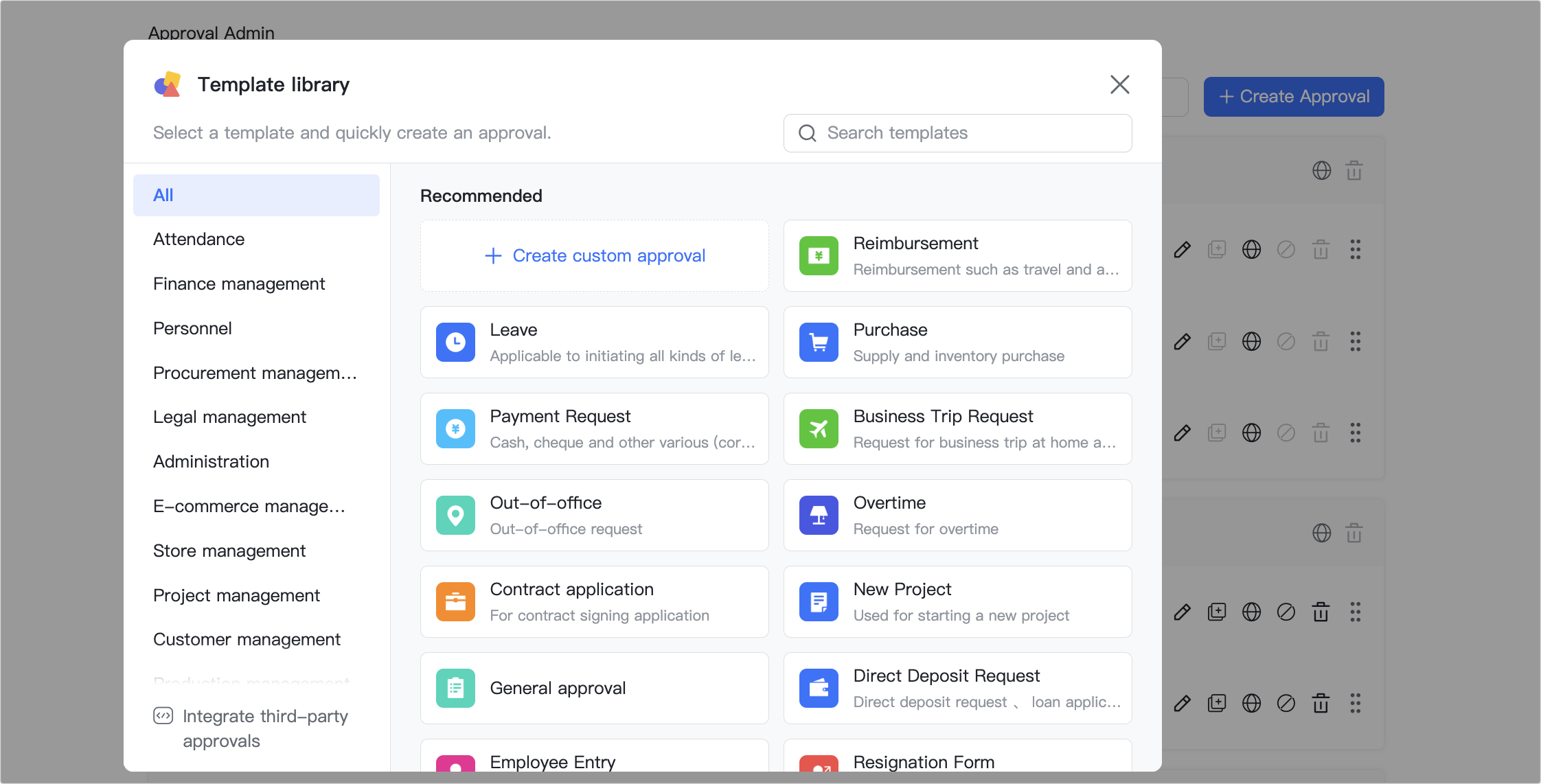Select the Reimbursement template icon
Screen dimensions: 1541x784
[818, 255]
